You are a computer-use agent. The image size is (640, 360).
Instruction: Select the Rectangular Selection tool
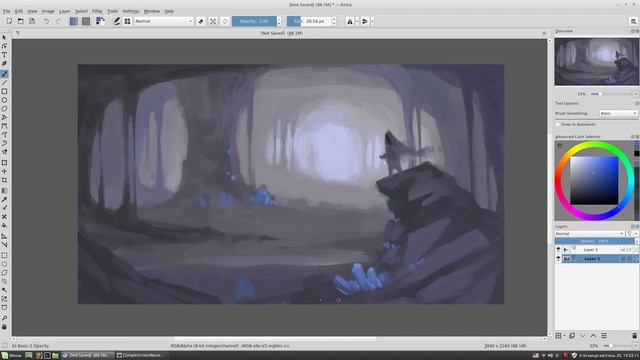[4, 255]
